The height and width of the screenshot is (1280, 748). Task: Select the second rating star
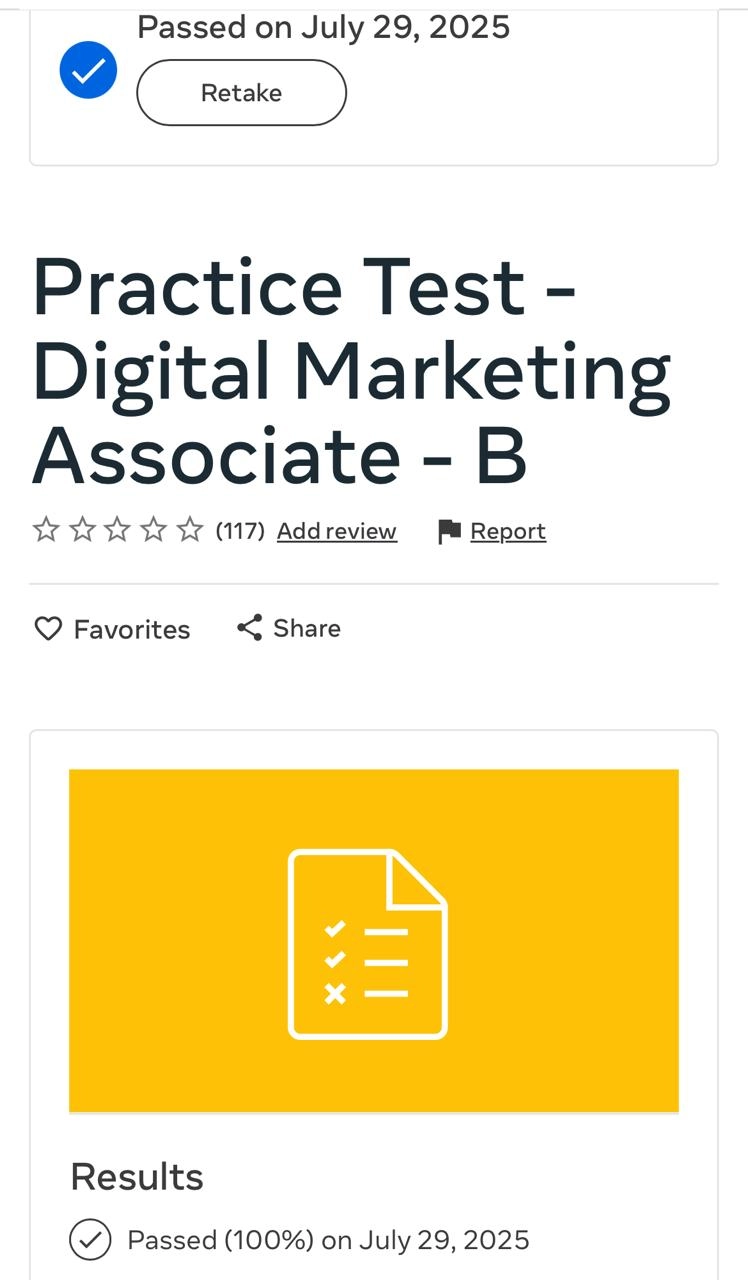(82, 530)
